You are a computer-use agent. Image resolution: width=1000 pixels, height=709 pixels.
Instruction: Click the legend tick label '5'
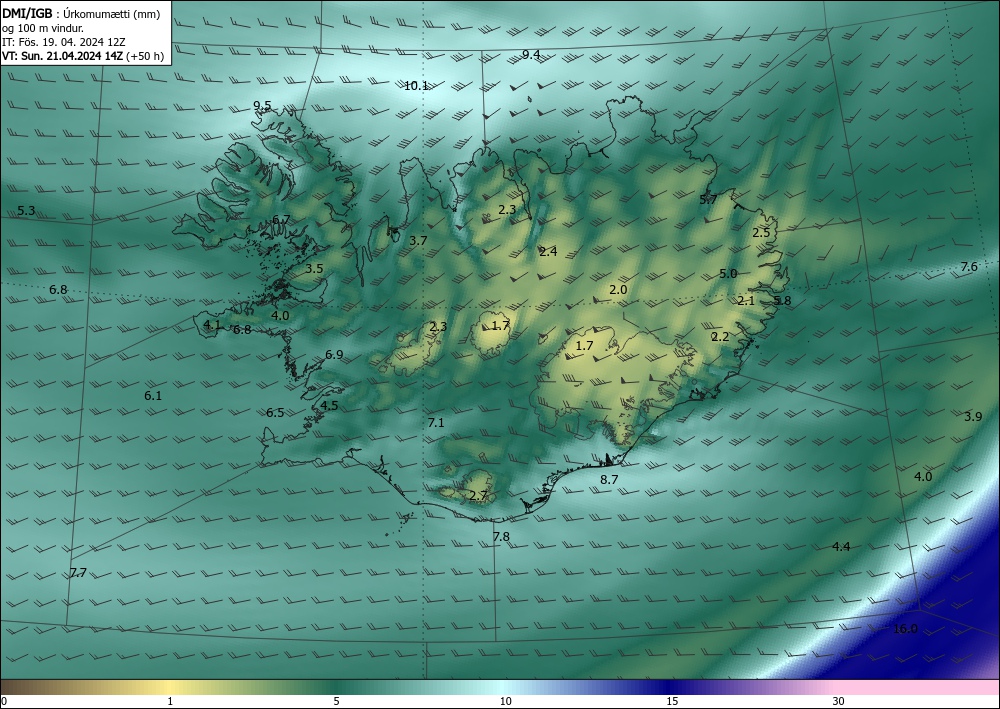tap(336, 701)
